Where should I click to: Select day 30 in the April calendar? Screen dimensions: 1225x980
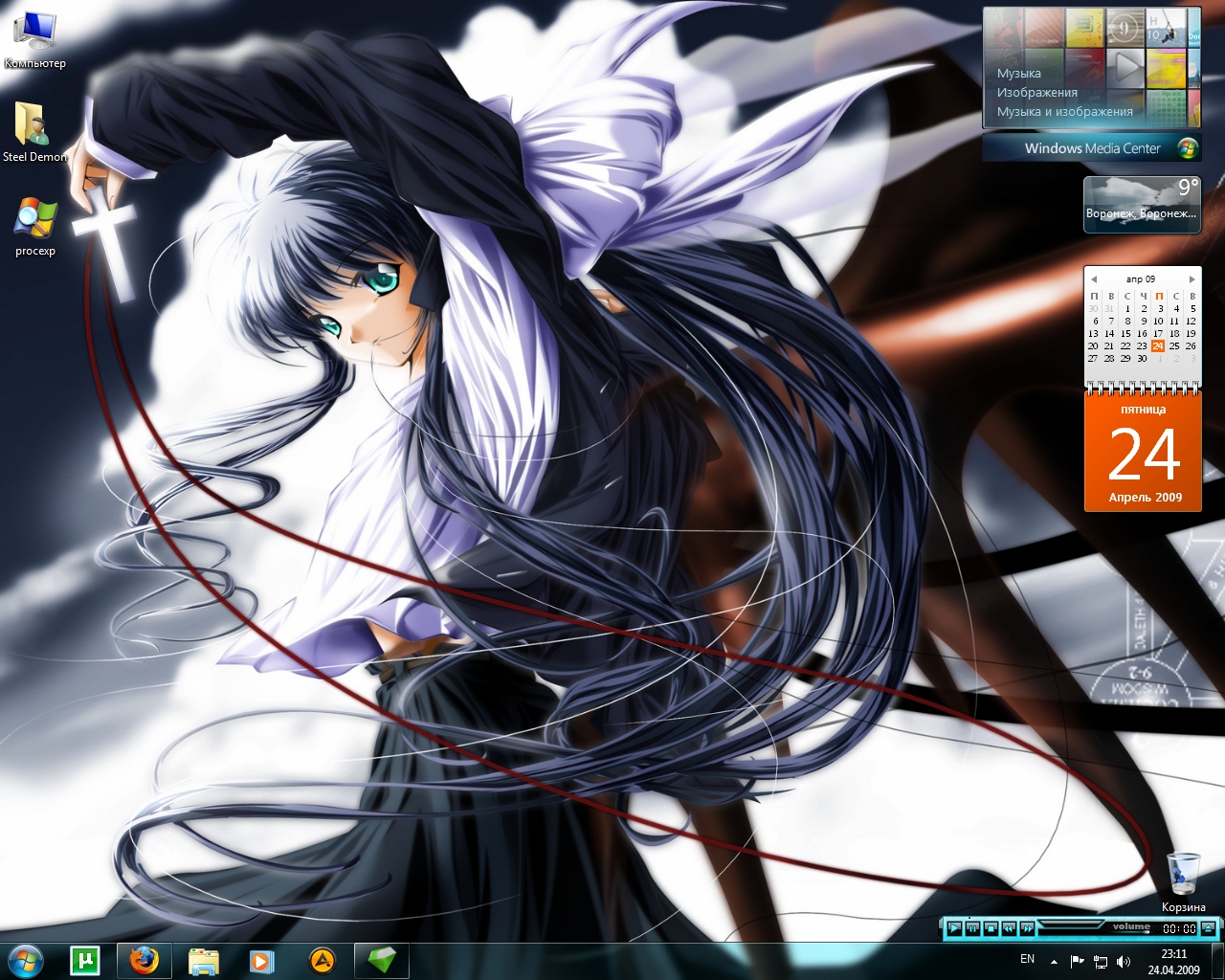(x=1142, y=358)
